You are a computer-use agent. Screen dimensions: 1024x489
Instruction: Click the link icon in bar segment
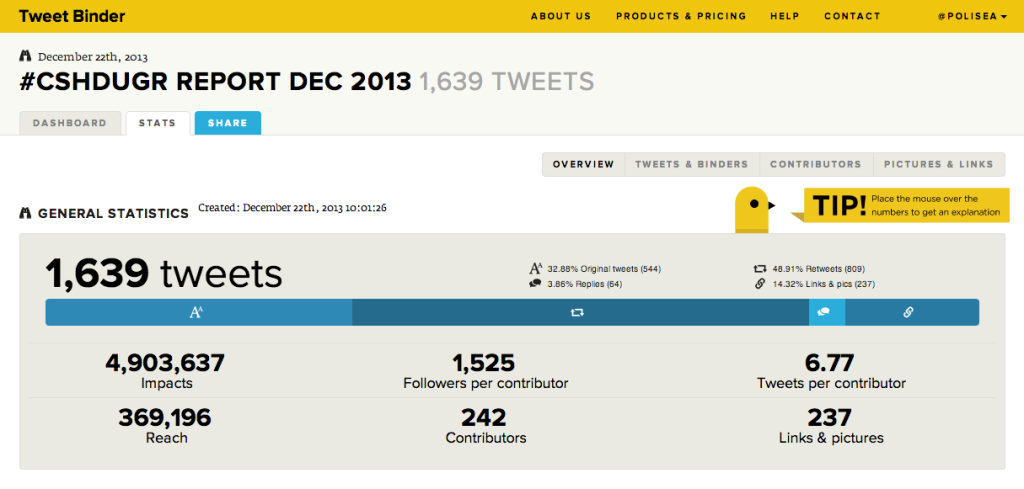pos(908,312)
